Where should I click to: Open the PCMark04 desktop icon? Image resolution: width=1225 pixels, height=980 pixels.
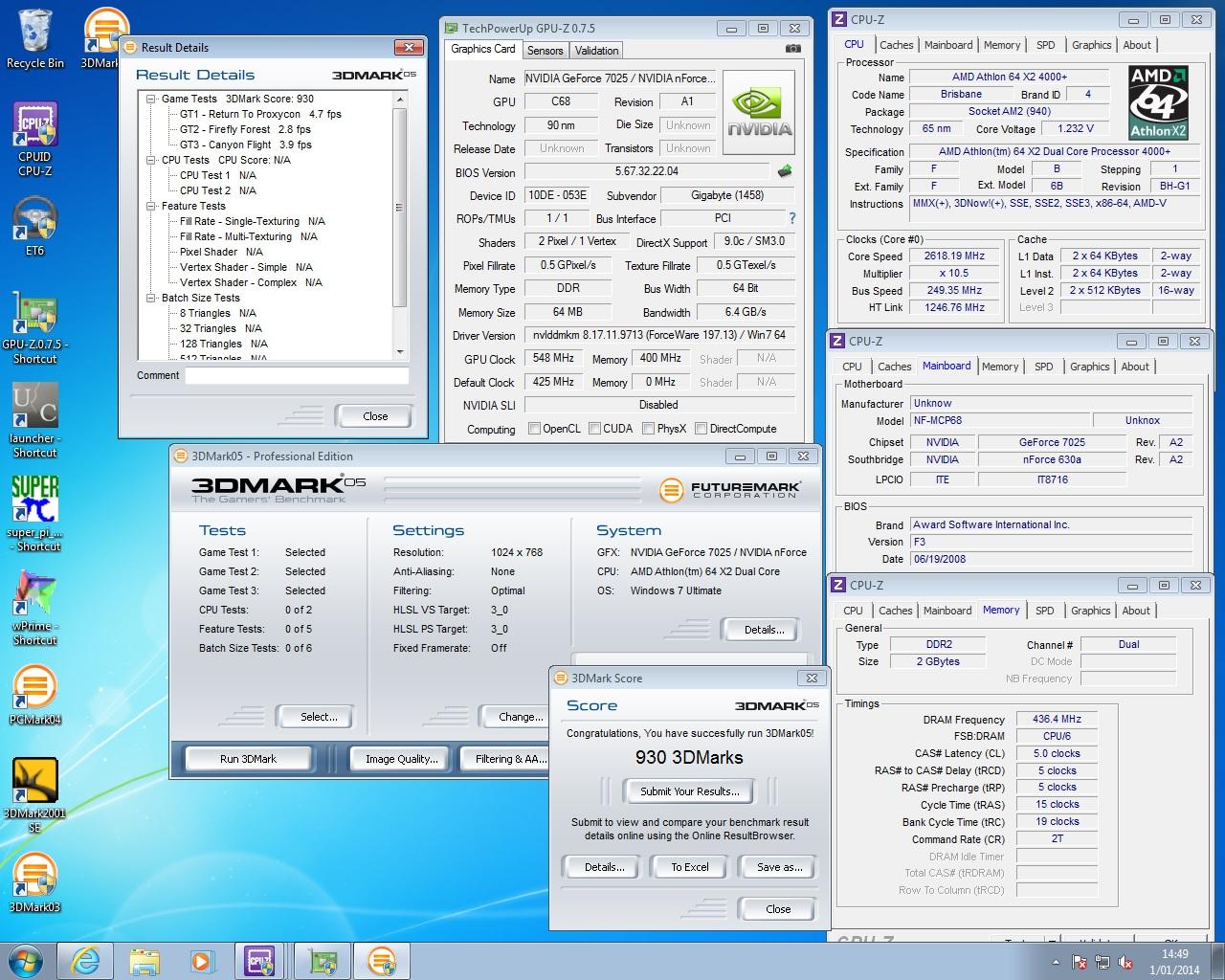[x=35, y=695]
